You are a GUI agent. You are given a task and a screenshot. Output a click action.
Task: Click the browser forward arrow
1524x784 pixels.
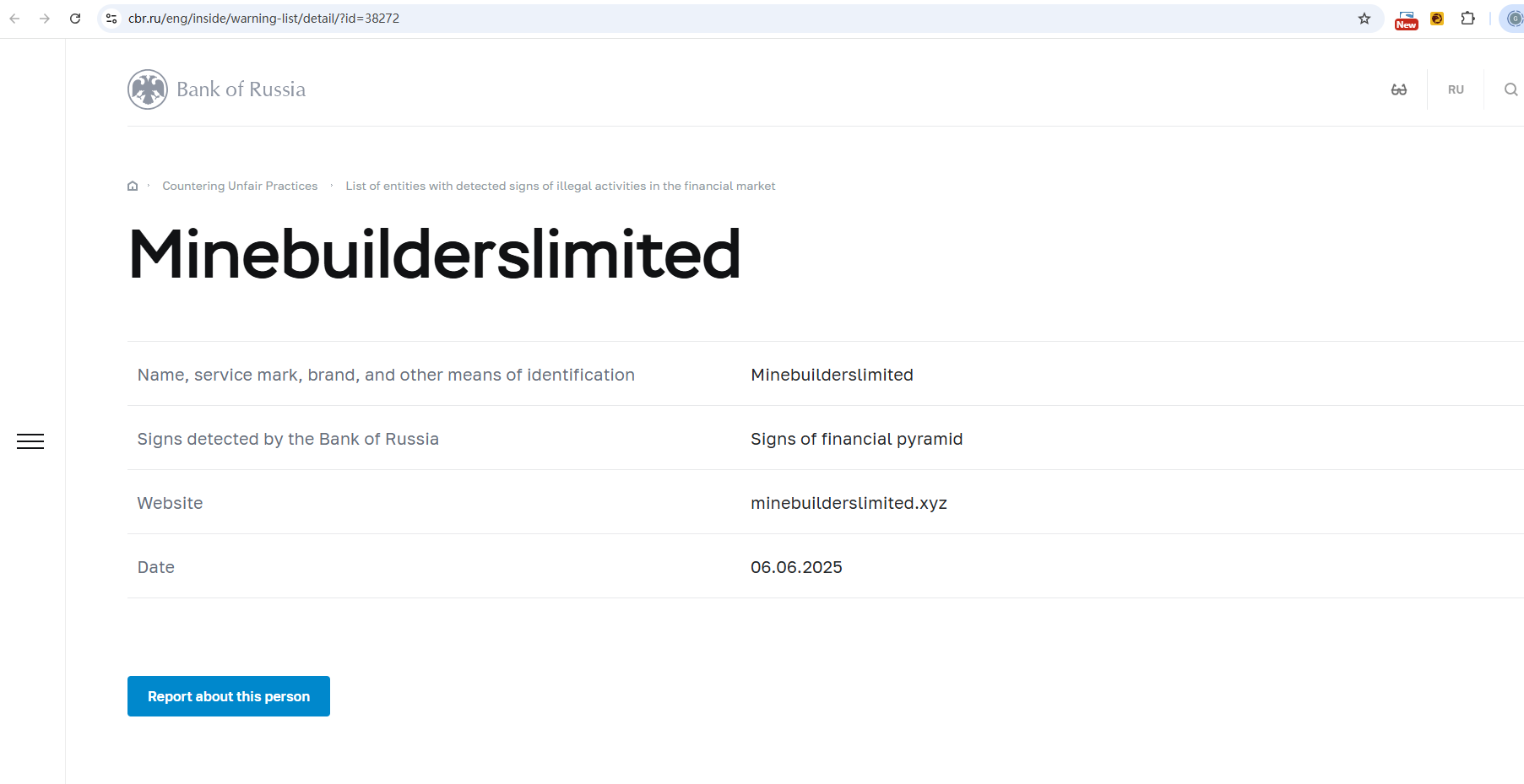coord(45,19)
